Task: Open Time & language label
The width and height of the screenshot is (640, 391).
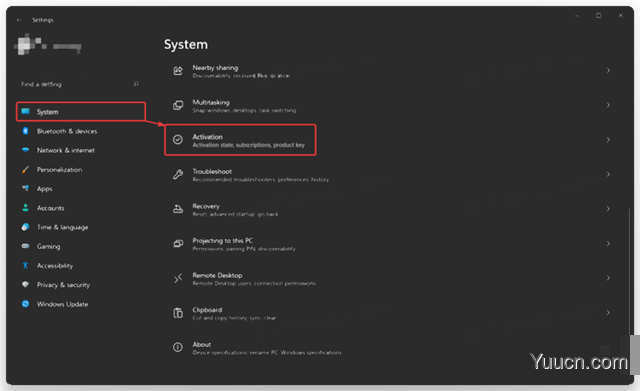Action: click(62, 227)
